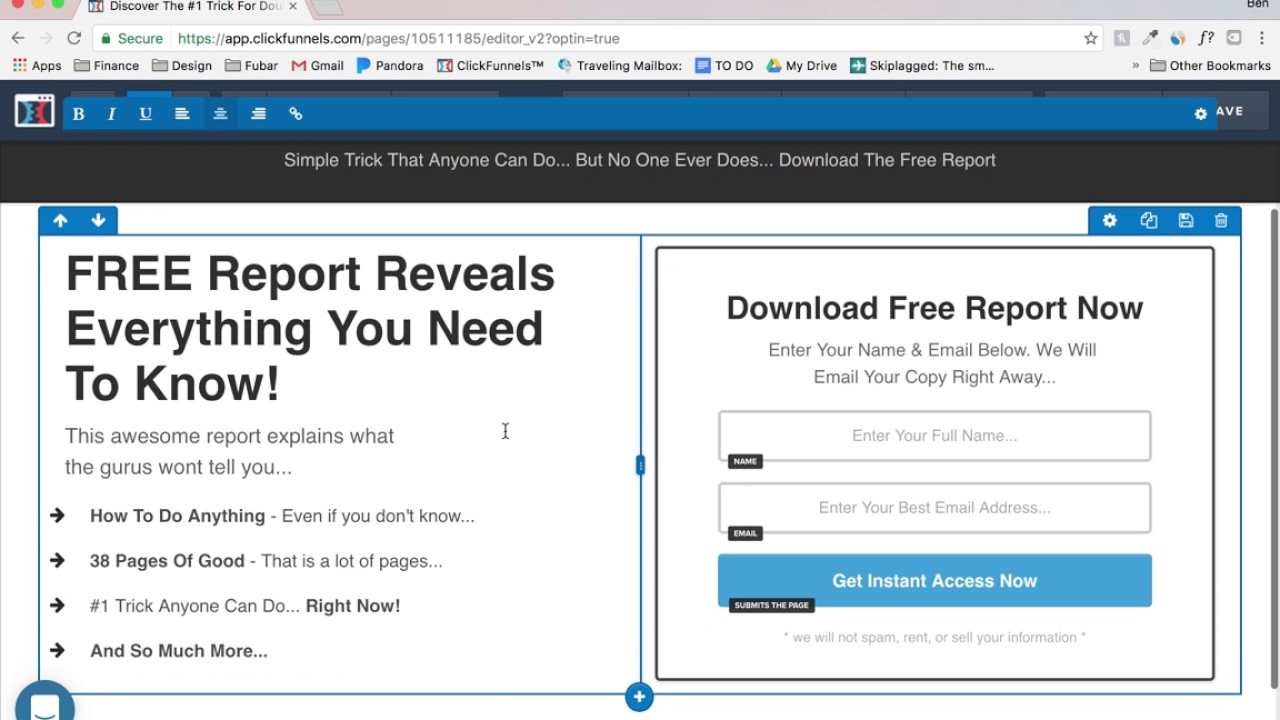Open text toolbar settings gear
1280x720 pixels.
[1201, 114]
